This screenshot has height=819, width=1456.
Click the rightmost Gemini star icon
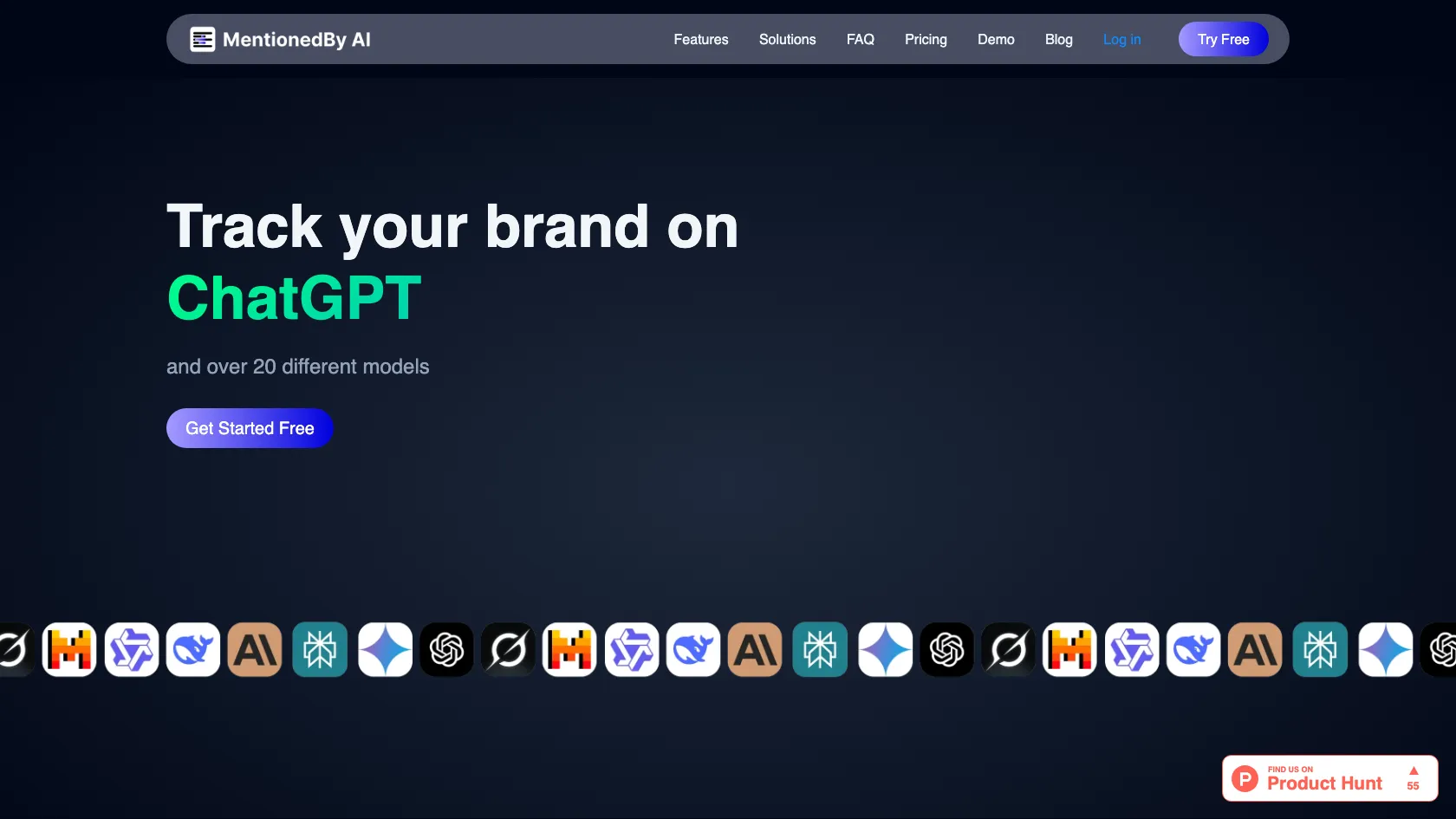1386,649
